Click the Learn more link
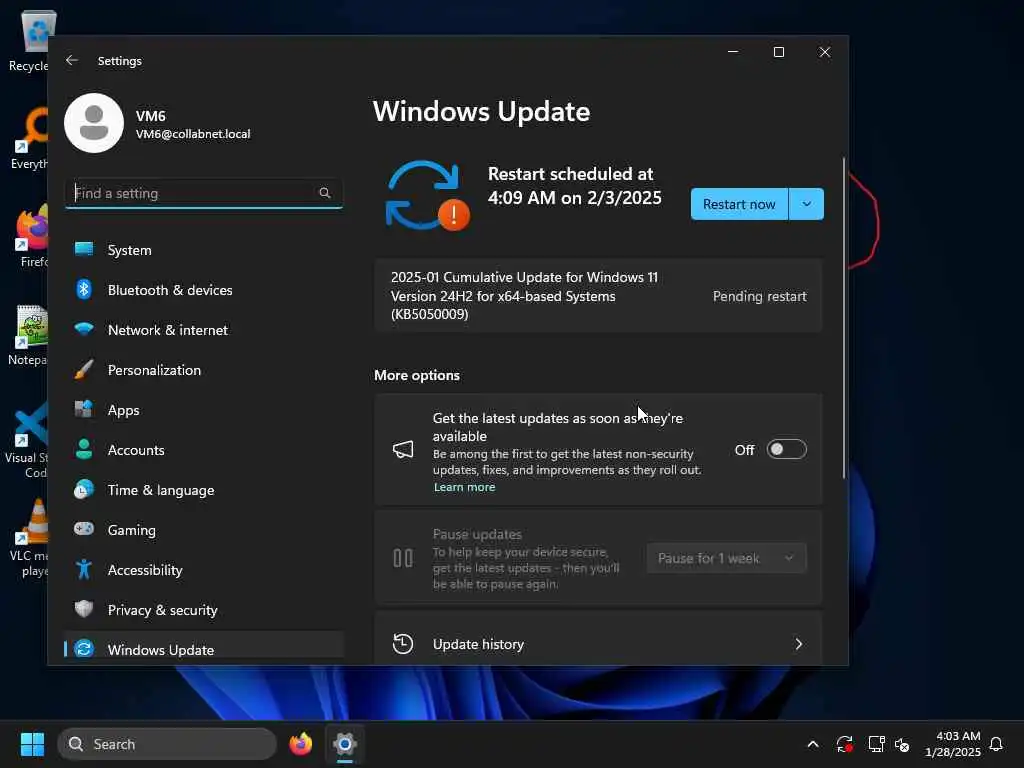This screenshot has height=768, width=1024. click(464, 487)
